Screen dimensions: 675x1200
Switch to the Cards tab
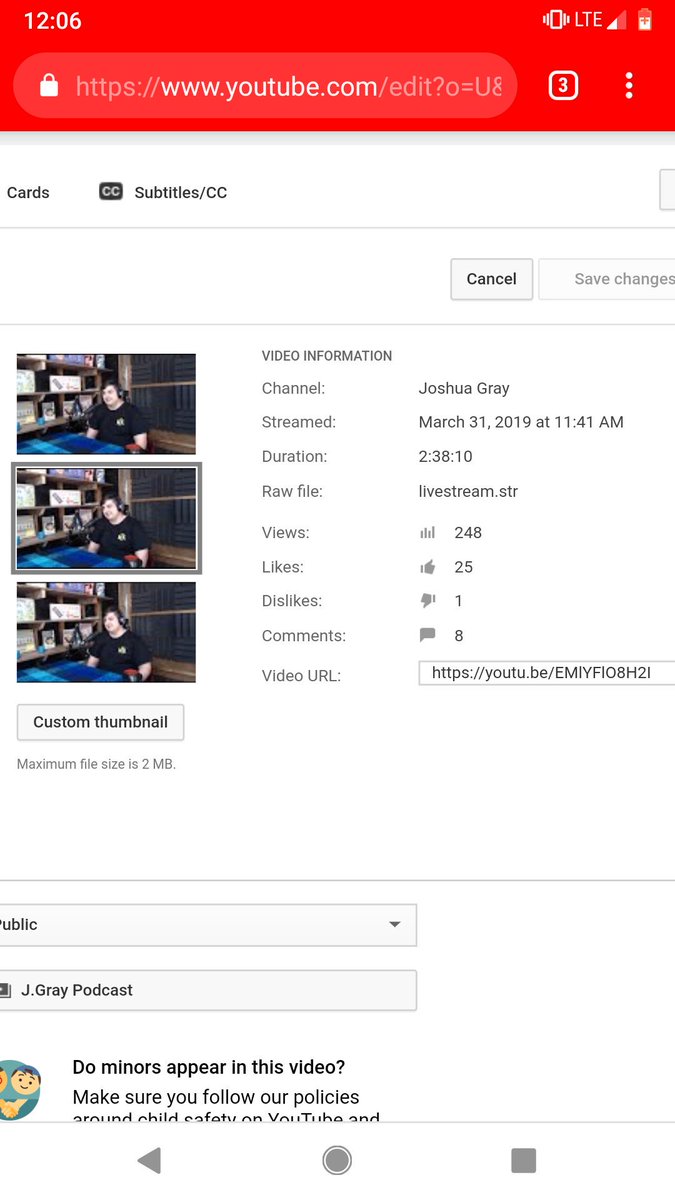[28, 193]
